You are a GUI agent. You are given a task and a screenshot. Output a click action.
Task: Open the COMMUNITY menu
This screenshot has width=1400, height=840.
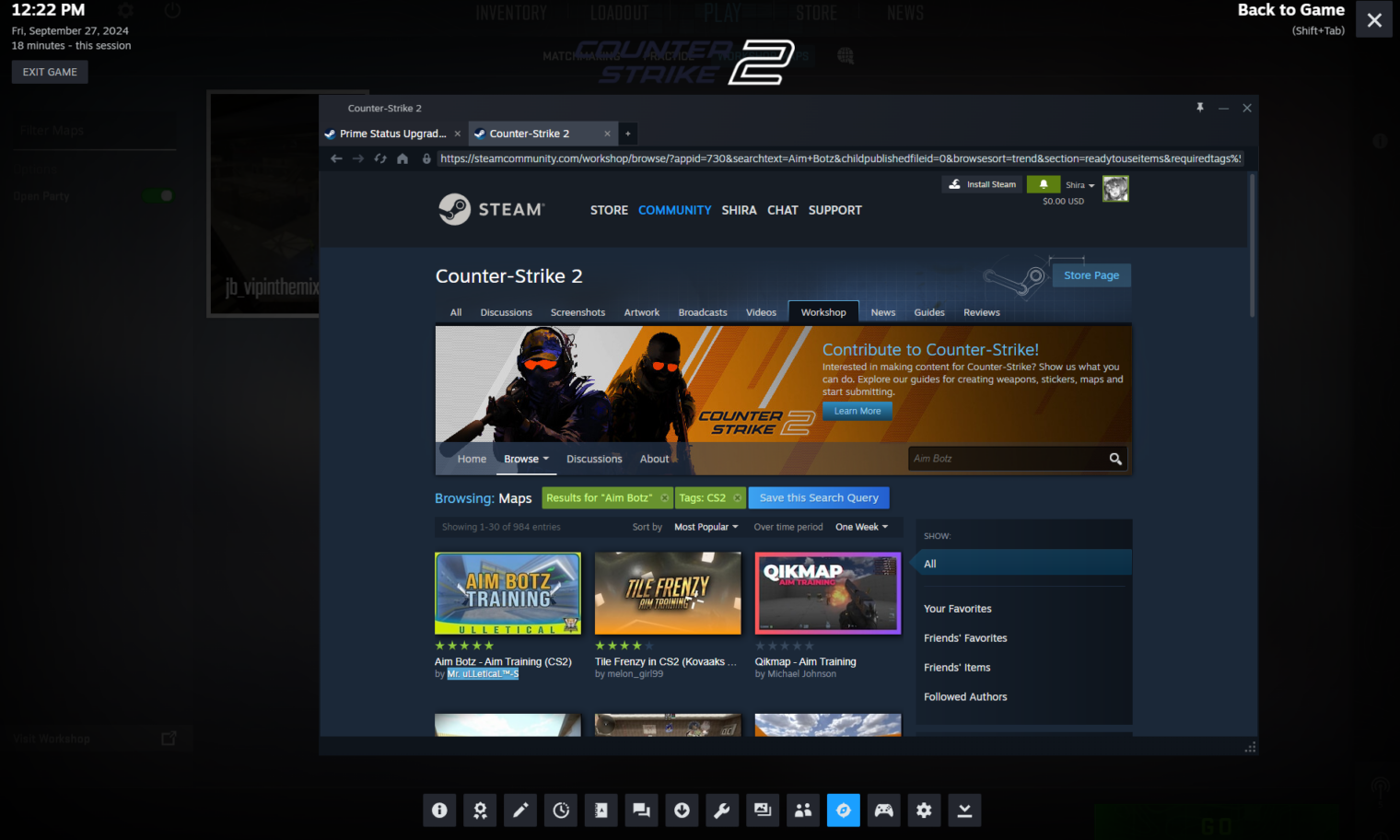click(x=675, y=210)
